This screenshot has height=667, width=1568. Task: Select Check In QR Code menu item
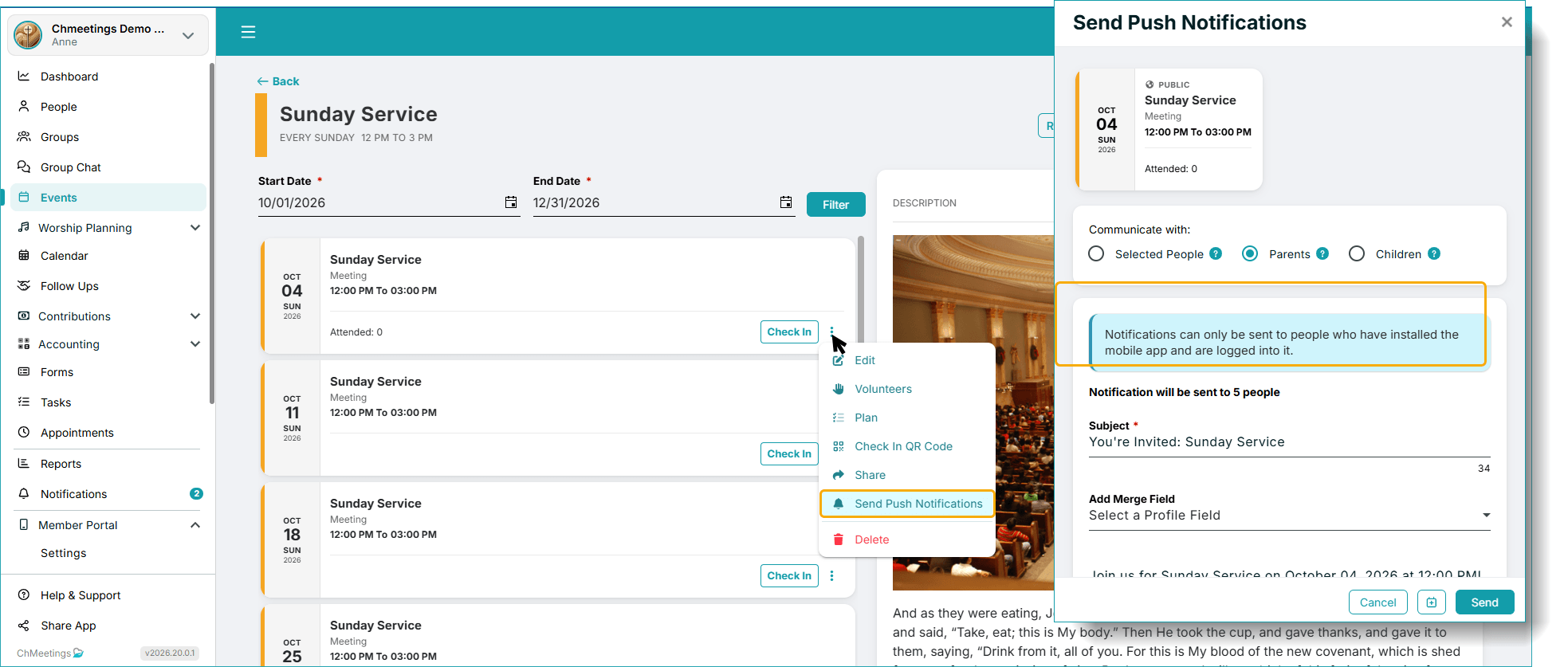(x=903, y=446)
